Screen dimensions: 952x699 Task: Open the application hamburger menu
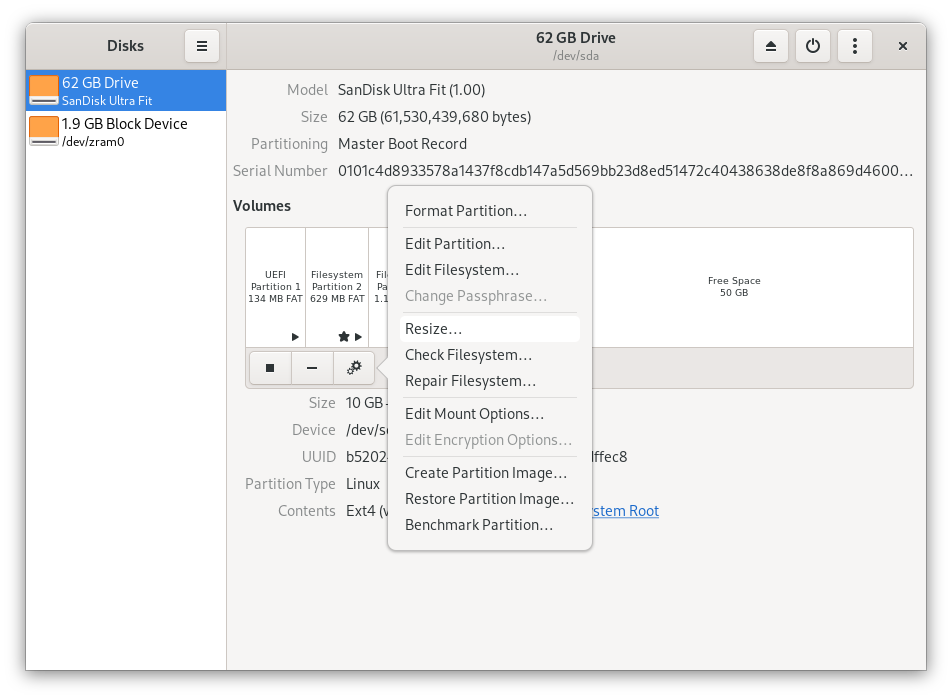[201, 46]
